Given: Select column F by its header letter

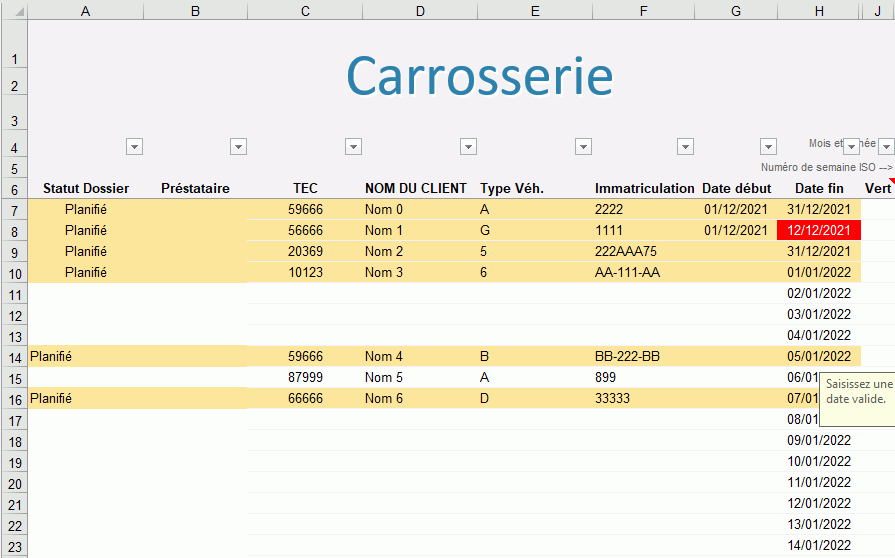Looking at the screenshot, I should [643, 11].
